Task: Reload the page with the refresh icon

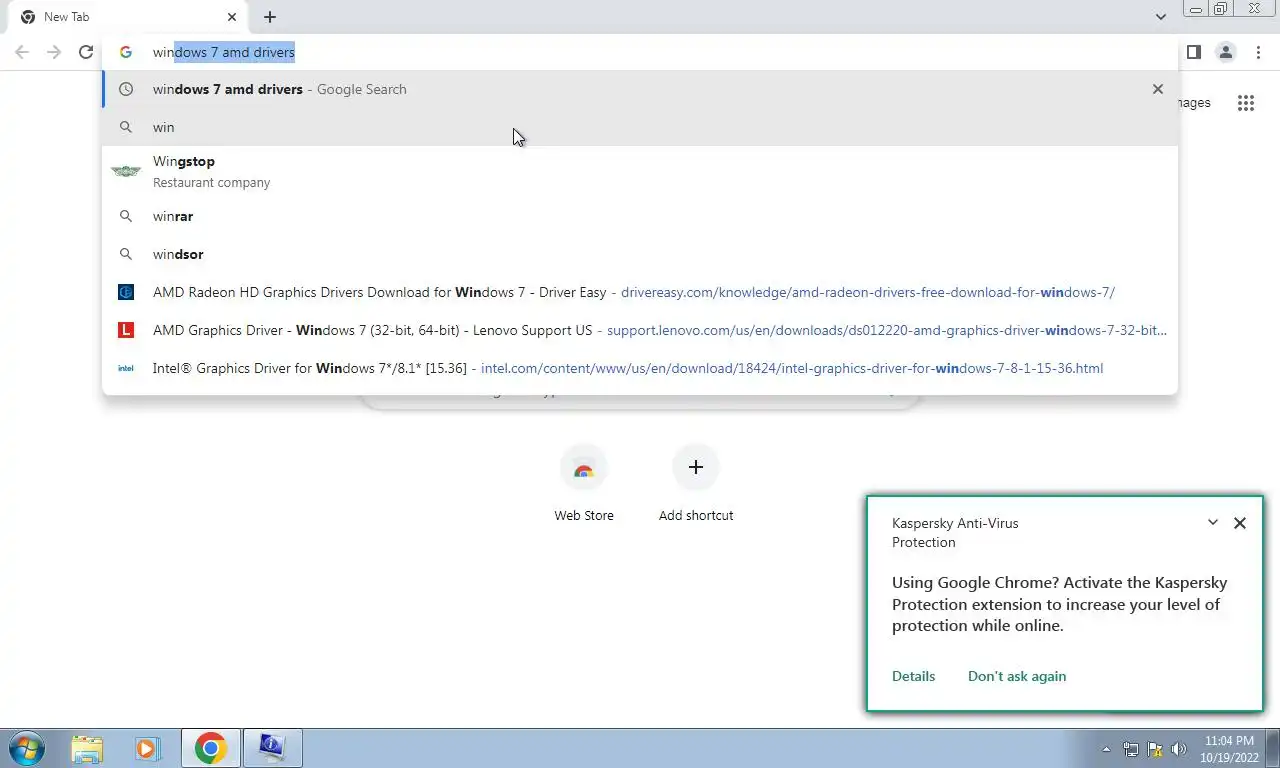Action: point(86,52)
